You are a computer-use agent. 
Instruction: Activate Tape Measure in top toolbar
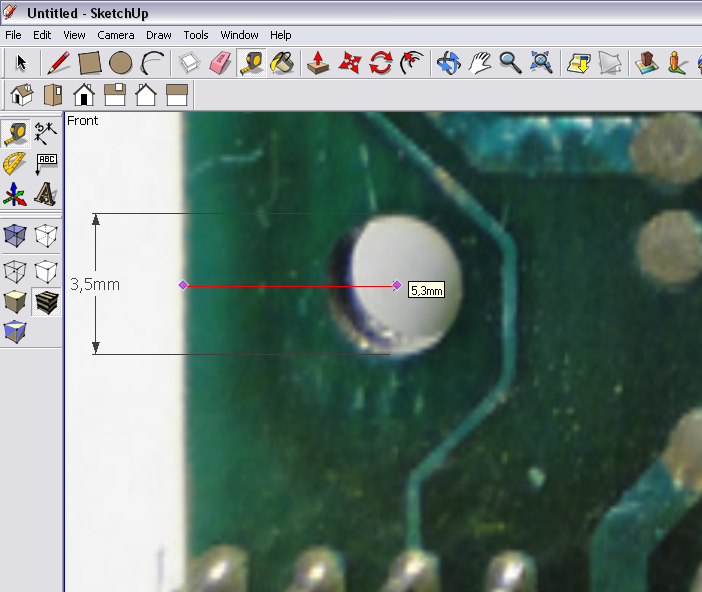252,63
